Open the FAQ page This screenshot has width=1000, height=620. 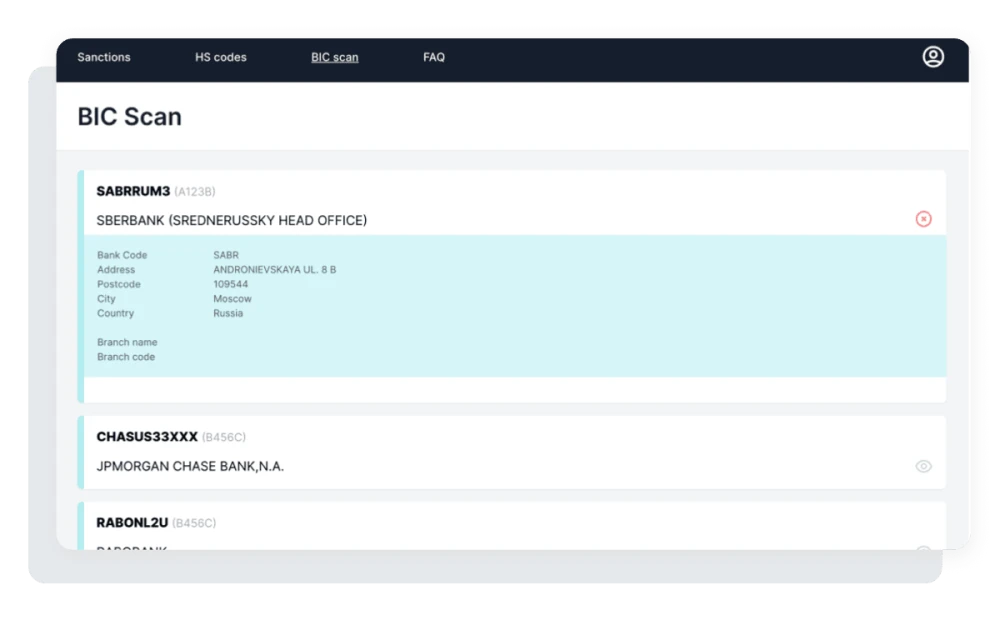[434, 57]
